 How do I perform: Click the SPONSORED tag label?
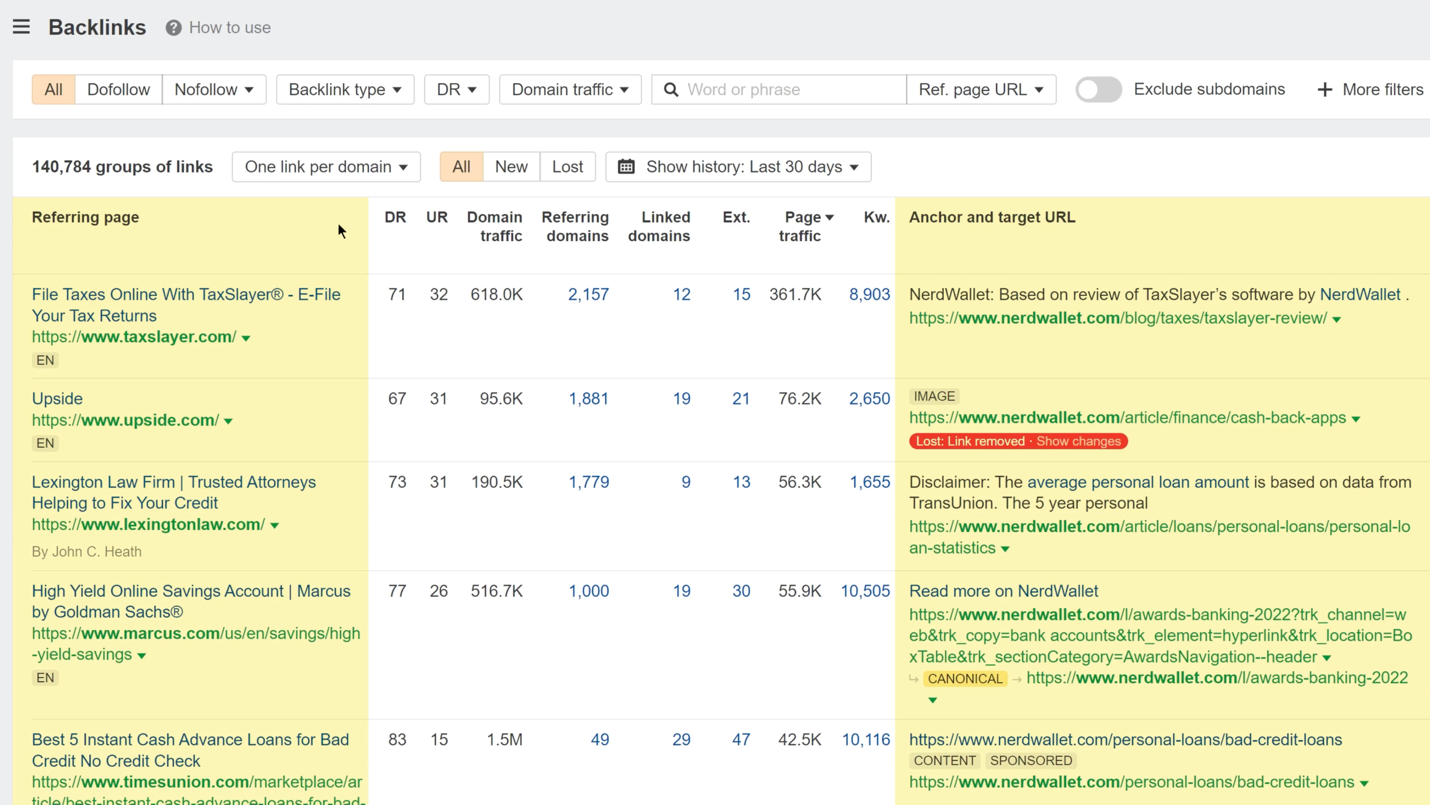[1031, 761]
